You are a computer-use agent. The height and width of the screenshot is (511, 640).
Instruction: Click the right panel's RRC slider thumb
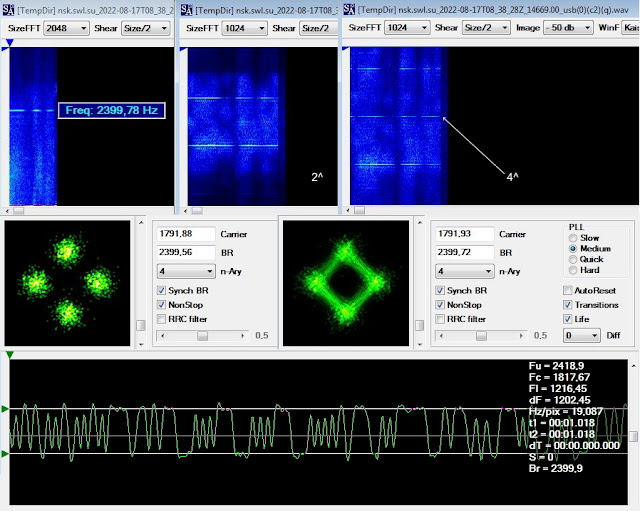pos(481,336)
